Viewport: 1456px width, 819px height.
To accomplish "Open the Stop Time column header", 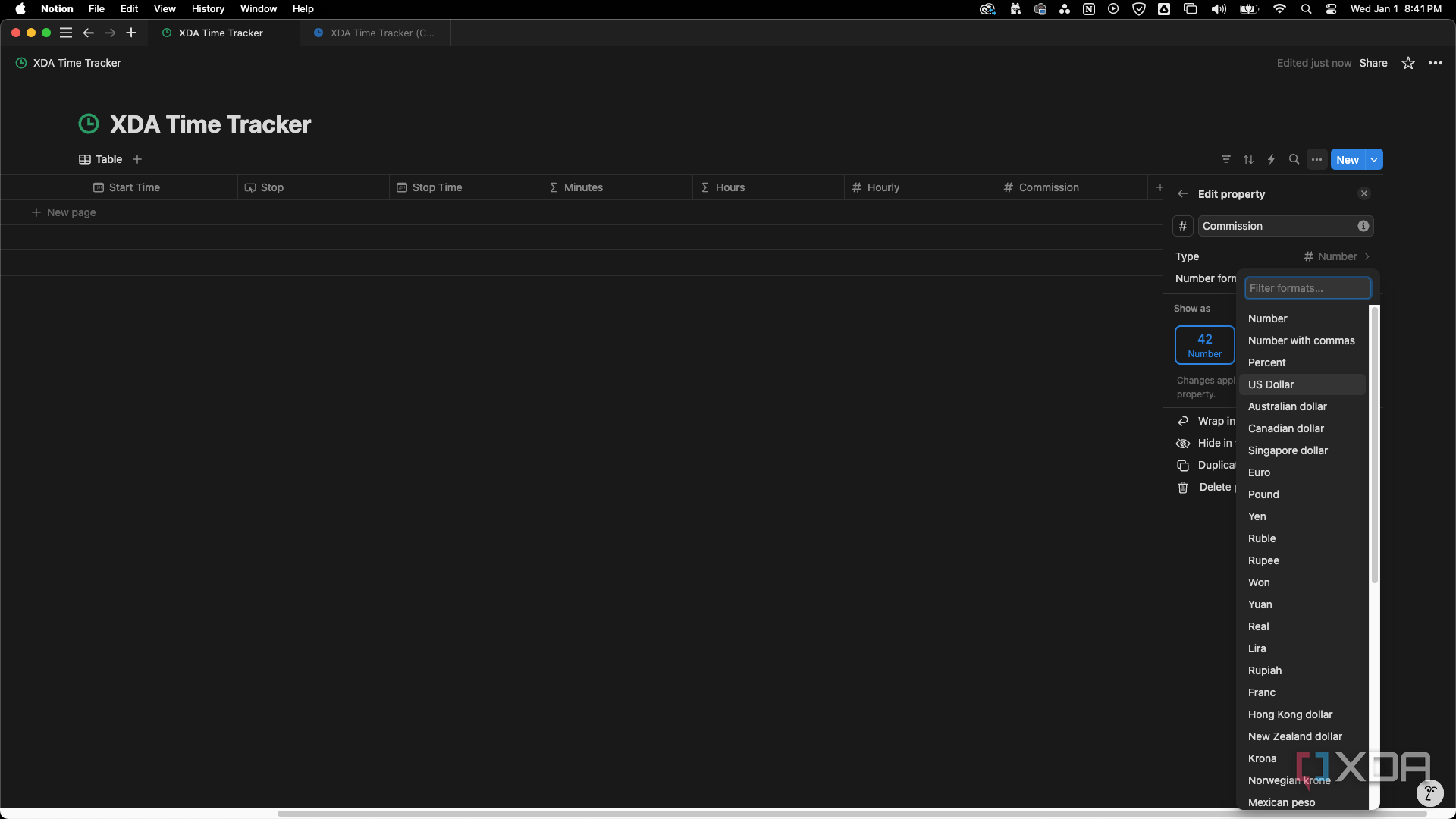I will 465,187.
